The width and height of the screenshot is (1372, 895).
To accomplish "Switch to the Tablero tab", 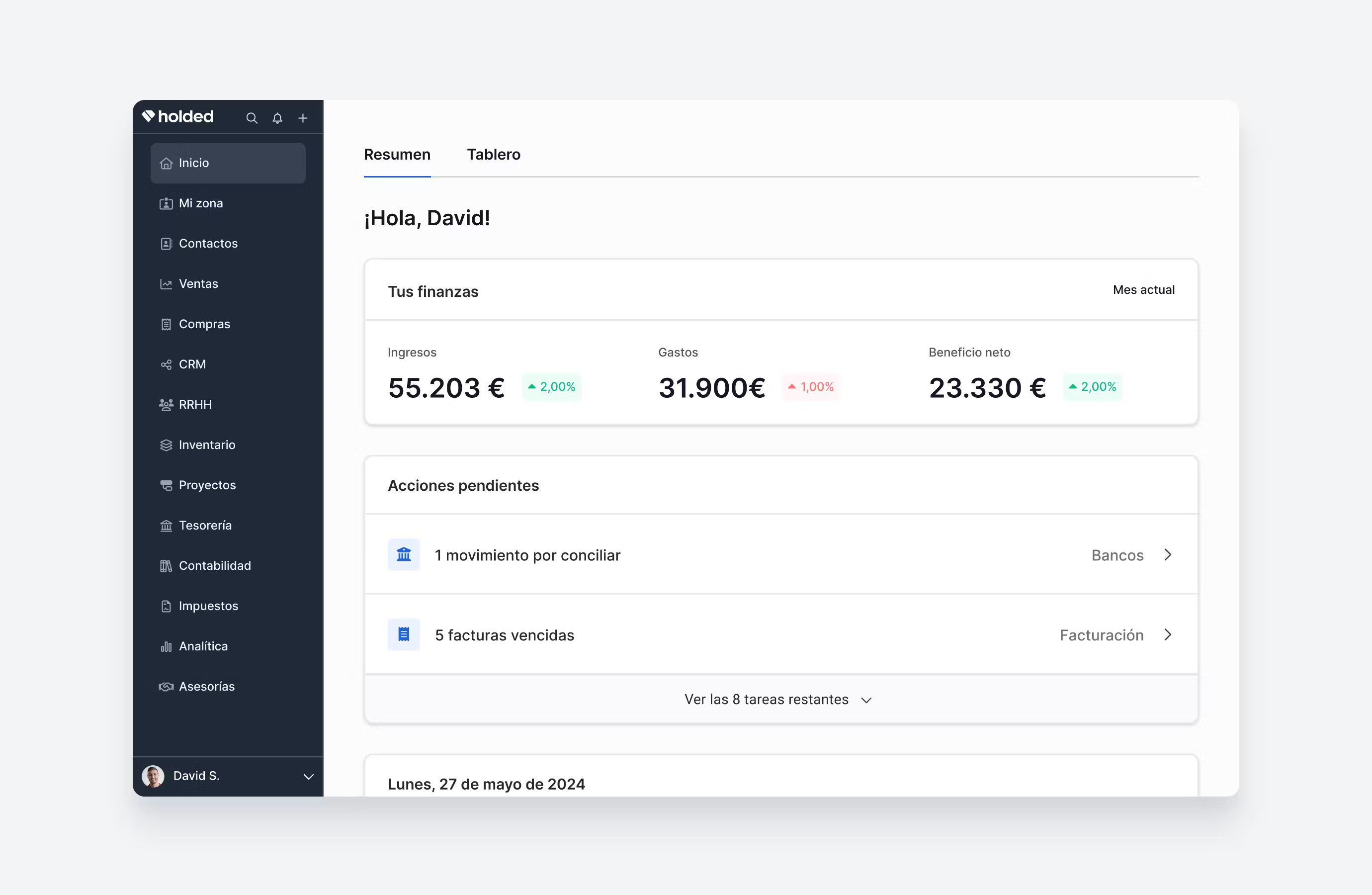I will [x=494, y=155].
